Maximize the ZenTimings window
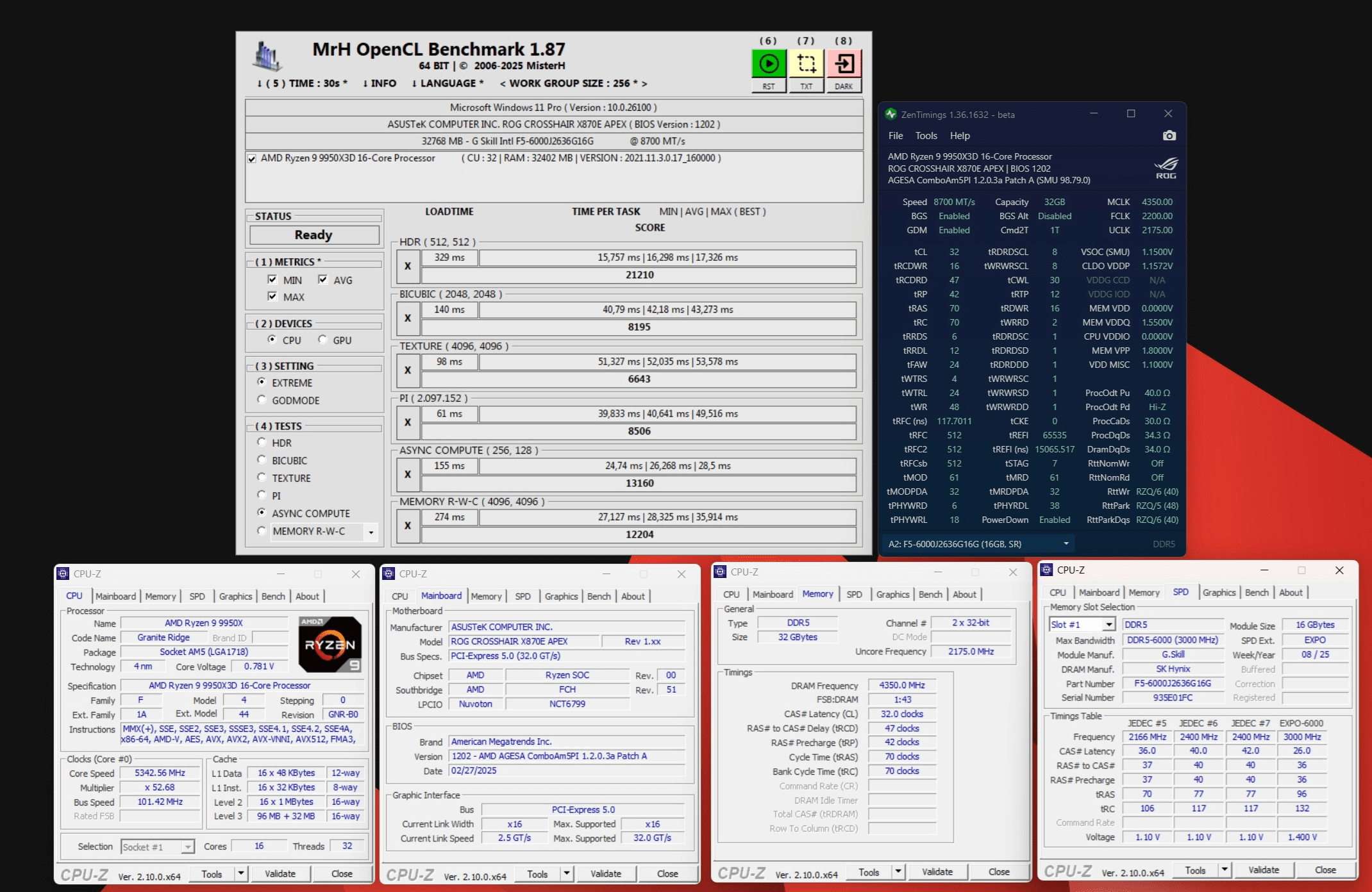Screen dimensions: 1372x892 (1131, 113)
